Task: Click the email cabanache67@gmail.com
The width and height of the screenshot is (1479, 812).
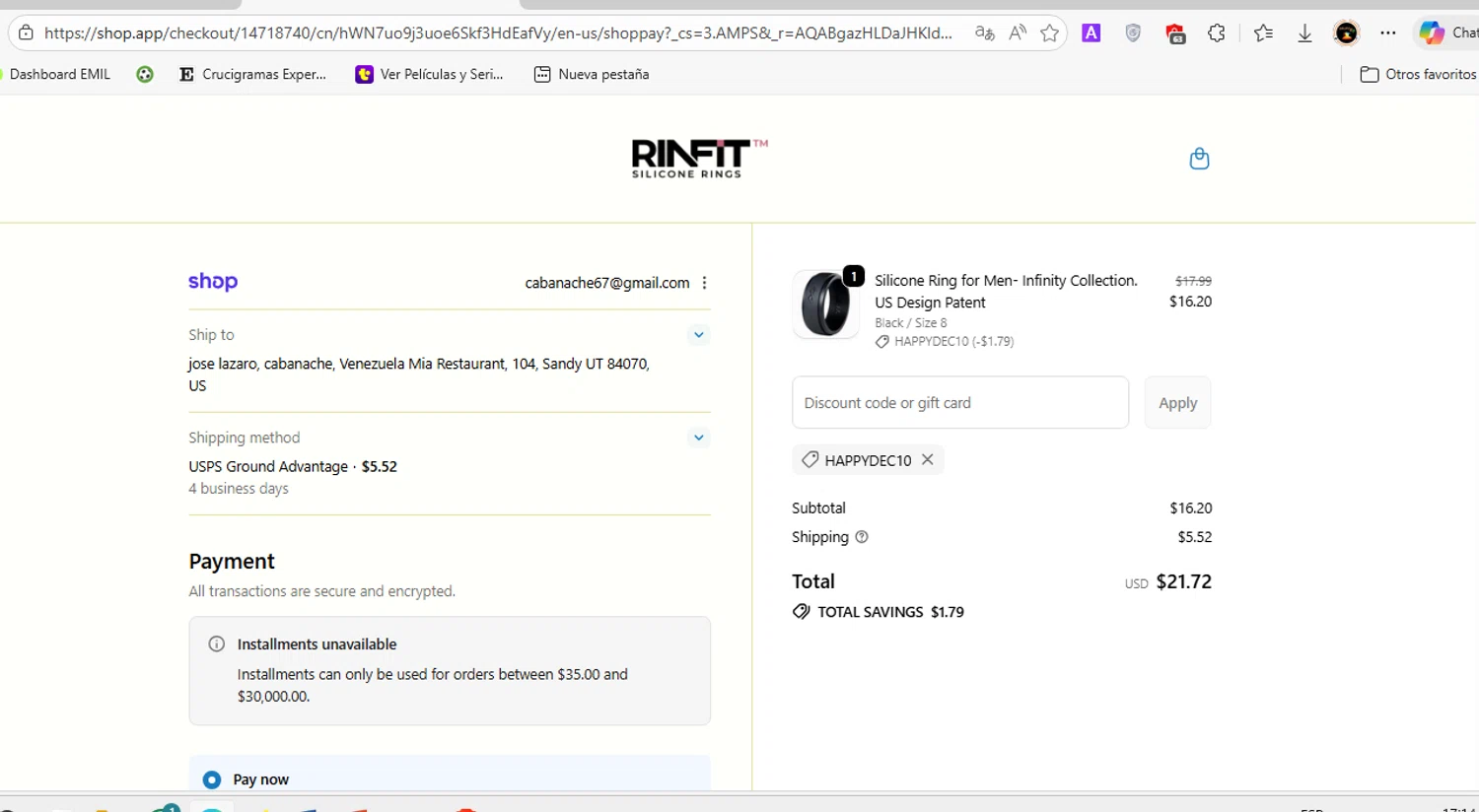Action: (x=607, y=283)
